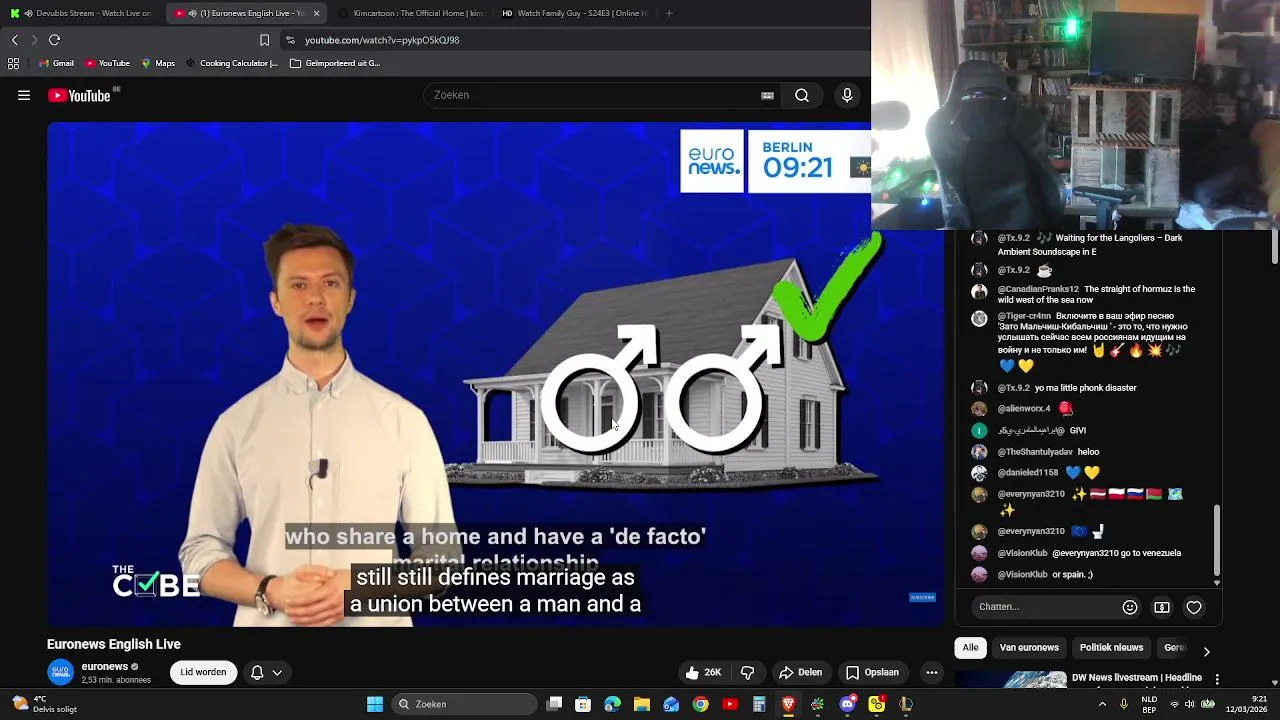Open the on-screen keyboard icon in search box
The width and height of the screenshot is (1280, 720).
click(x=767, y=95)
